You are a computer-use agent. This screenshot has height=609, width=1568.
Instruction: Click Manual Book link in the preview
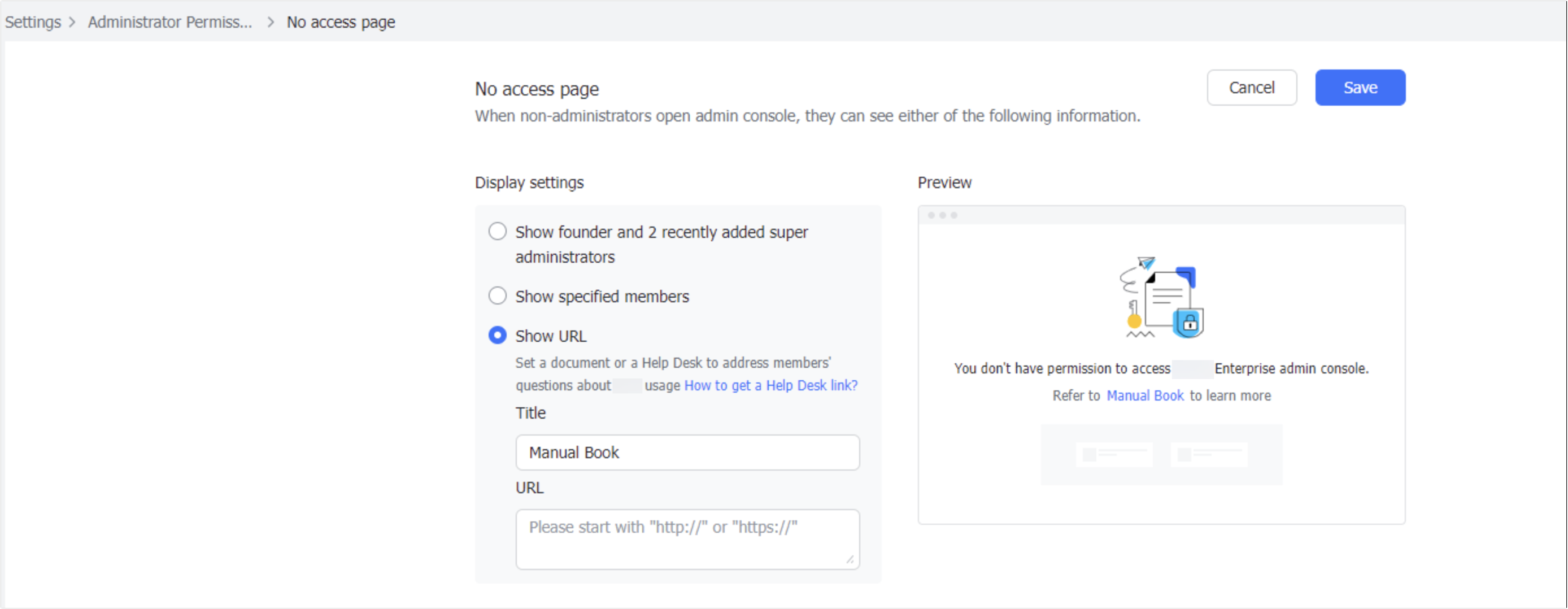point(1145,395)
